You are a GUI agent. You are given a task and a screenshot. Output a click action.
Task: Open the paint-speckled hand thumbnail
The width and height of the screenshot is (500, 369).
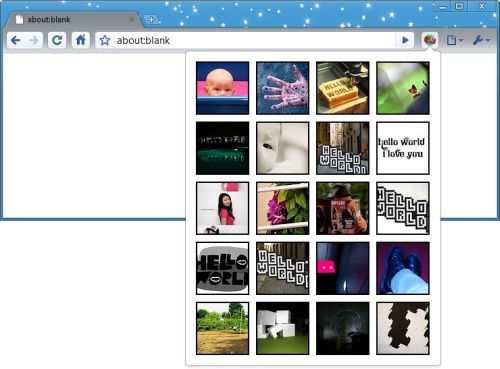point(283,88)
